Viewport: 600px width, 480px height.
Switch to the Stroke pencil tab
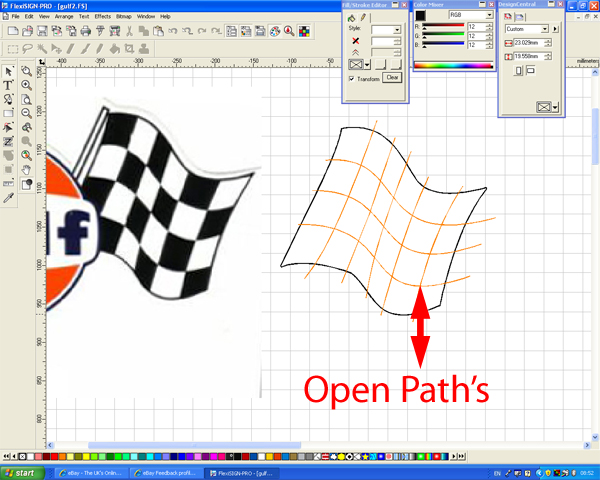tap(363, 17)
